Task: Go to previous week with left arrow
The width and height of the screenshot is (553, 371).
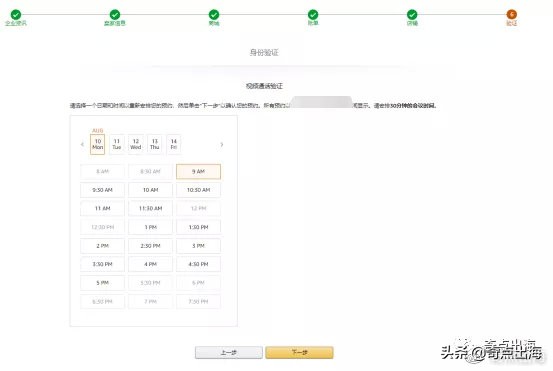Action: [x=82, y=144]
